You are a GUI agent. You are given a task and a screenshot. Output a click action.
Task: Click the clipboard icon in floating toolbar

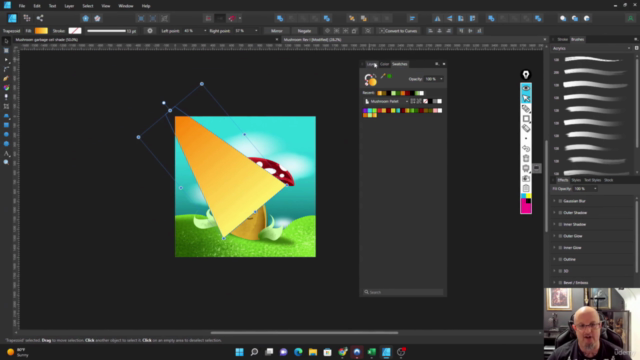(x=526, y=188)
